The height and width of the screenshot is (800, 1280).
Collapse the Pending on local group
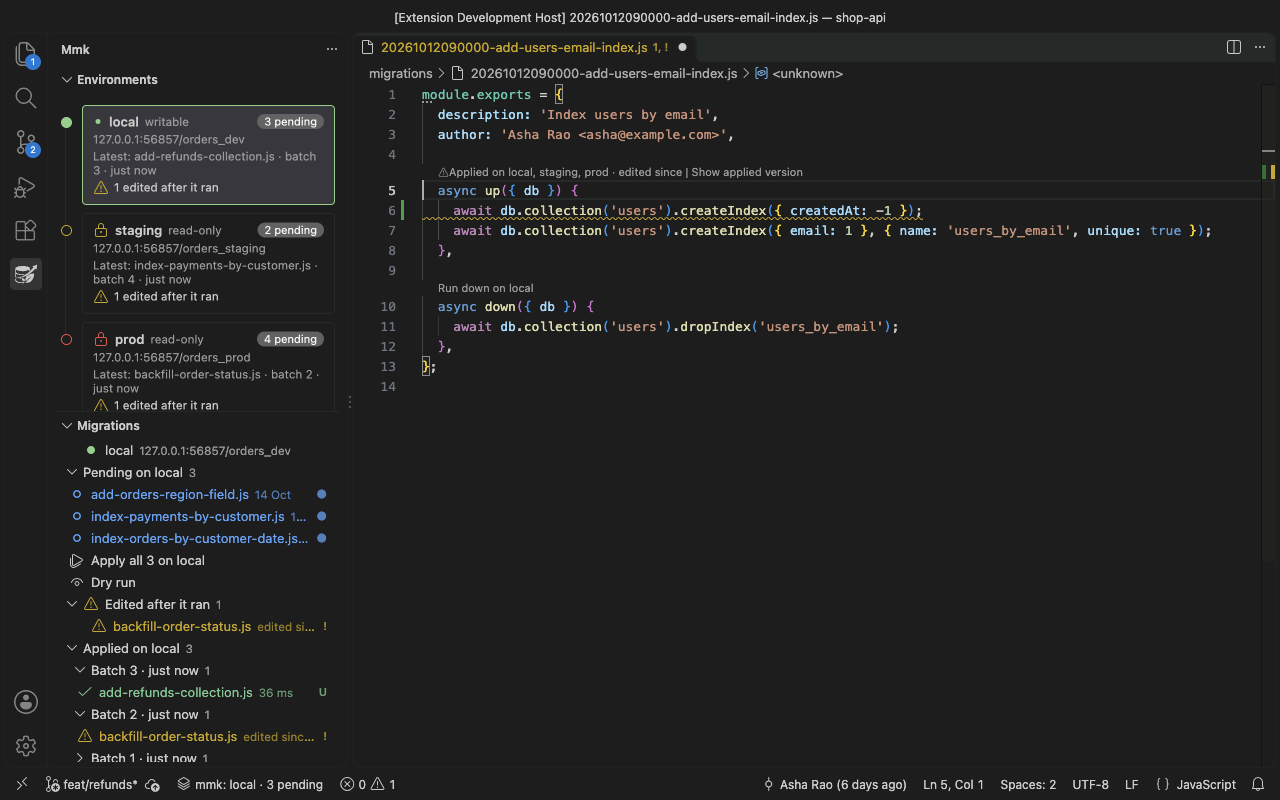[72, 472]
